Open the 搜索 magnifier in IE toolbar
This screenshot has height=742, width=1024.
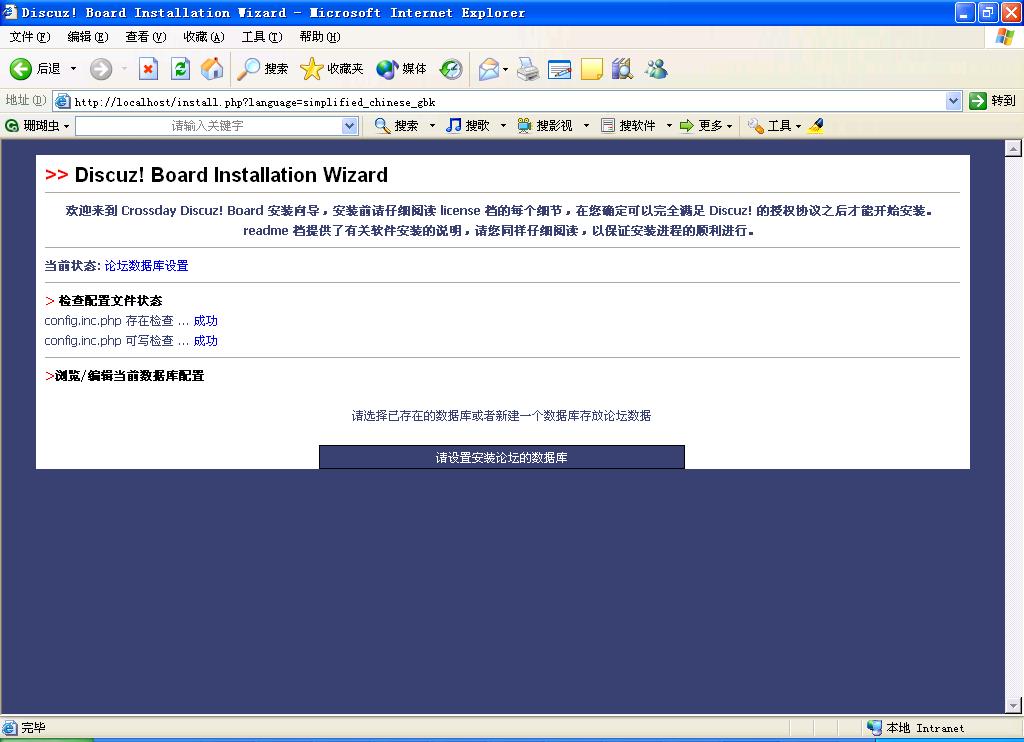click(x=248, y=69)
